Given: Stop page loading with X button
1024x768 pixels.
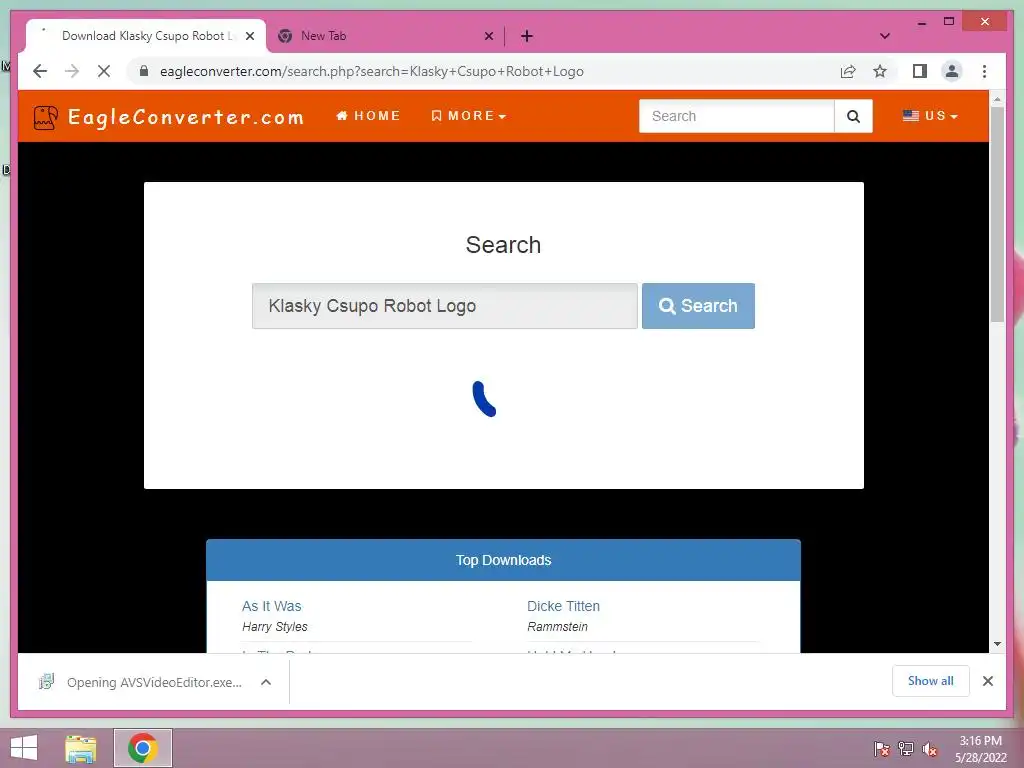Looking at the screenshot, I should (x=104, y=71).
